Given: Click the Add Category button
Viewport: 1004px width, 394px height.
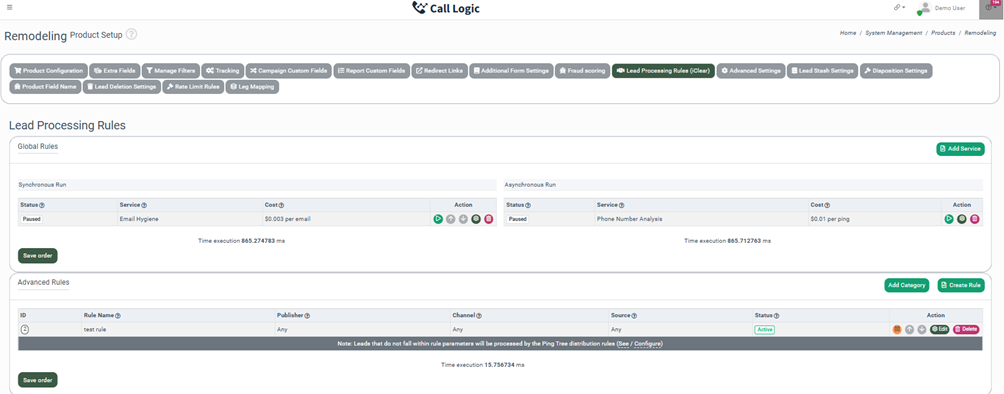Looking at the screenshot, I should click(907, 285).
